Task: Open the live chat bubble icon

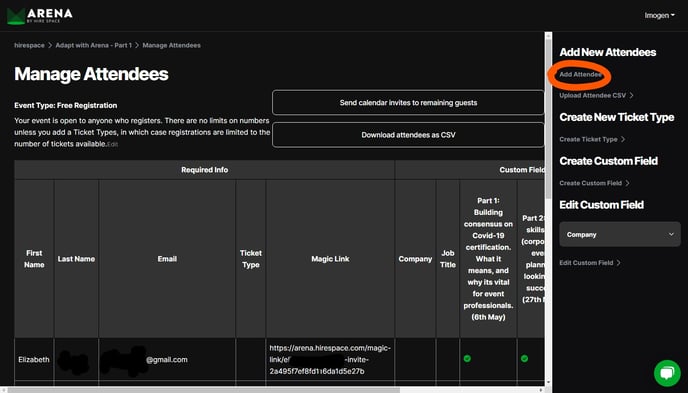Action: [x=667, y=373]
